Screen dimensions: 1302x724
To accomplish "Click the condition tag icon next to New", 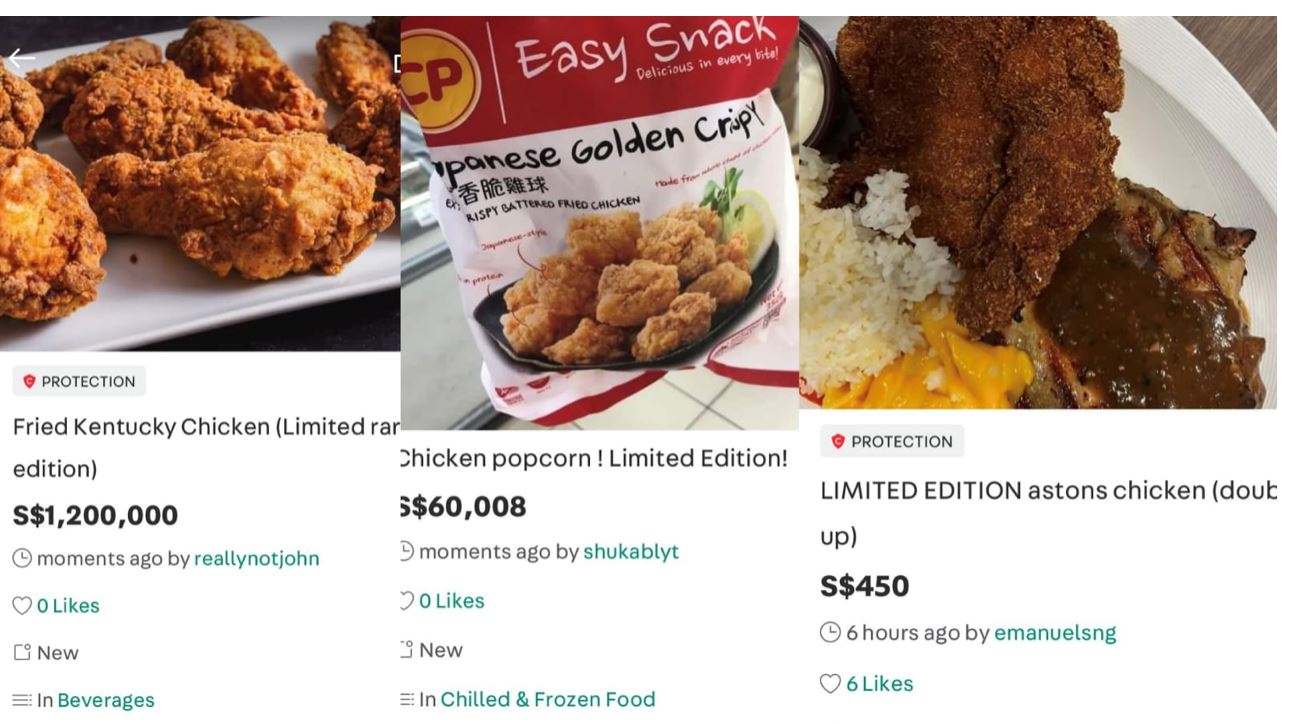I will [x=22, y=653].
